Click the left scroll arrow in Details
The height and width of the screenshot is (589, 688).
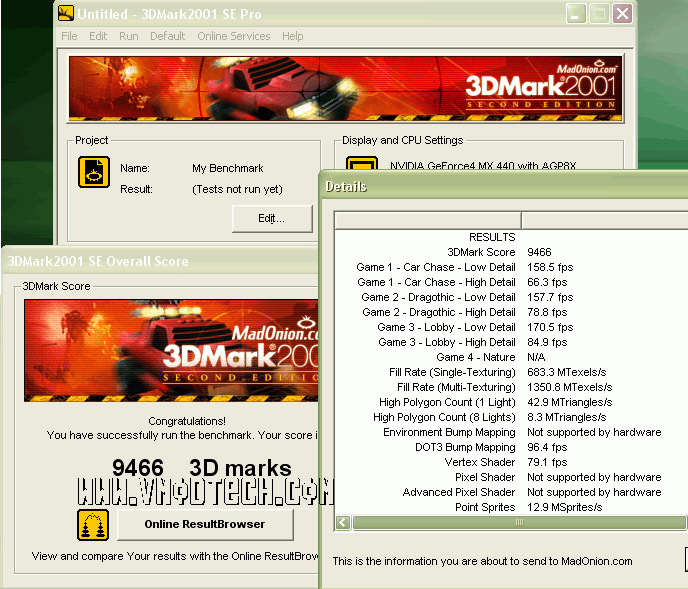pyautogui.click(x=343, y=522)
